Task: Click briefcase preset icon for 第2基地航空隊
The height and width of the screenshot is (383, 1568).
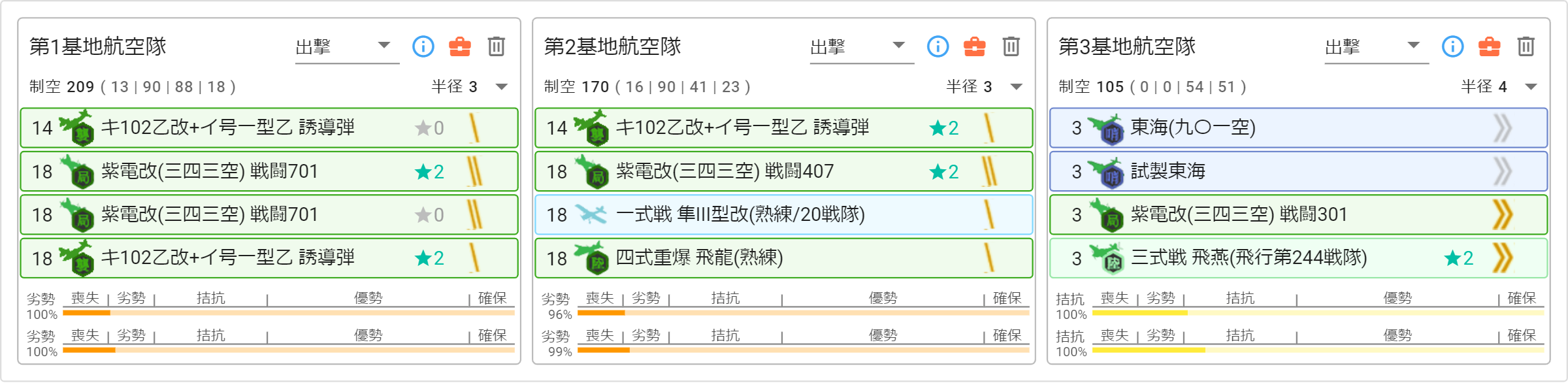Action: point(974,46)
